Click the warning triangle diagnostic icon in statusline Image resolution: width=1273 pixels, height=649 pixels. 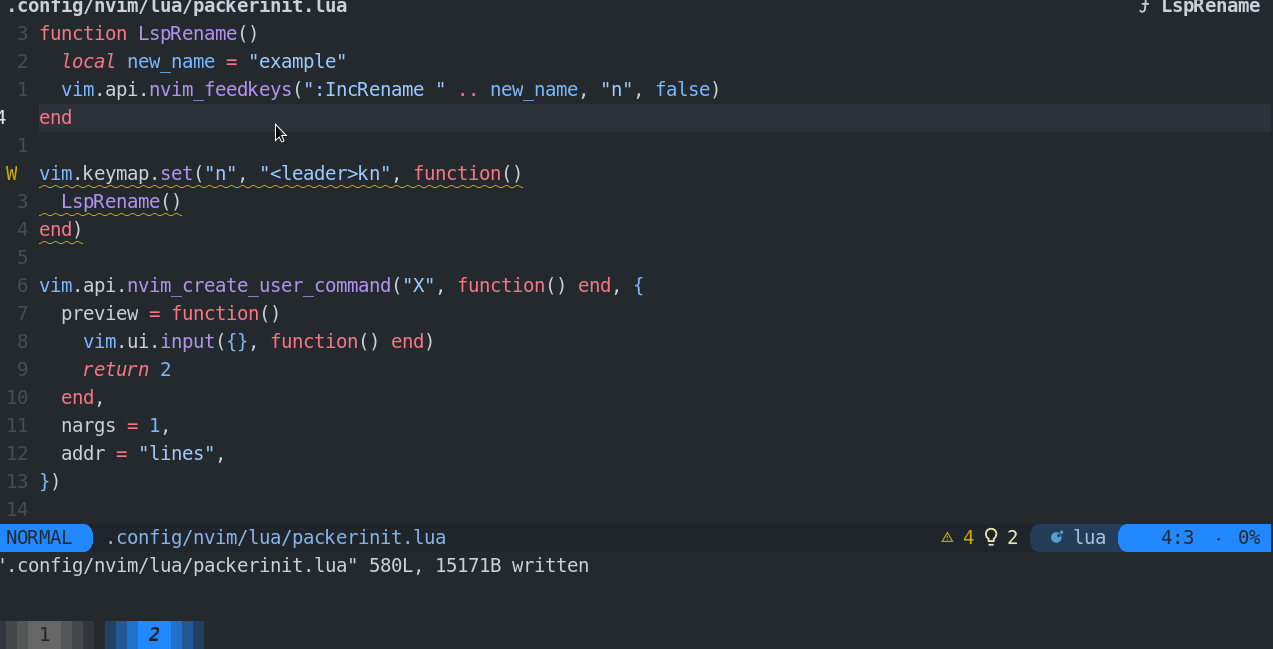[947, 537]
